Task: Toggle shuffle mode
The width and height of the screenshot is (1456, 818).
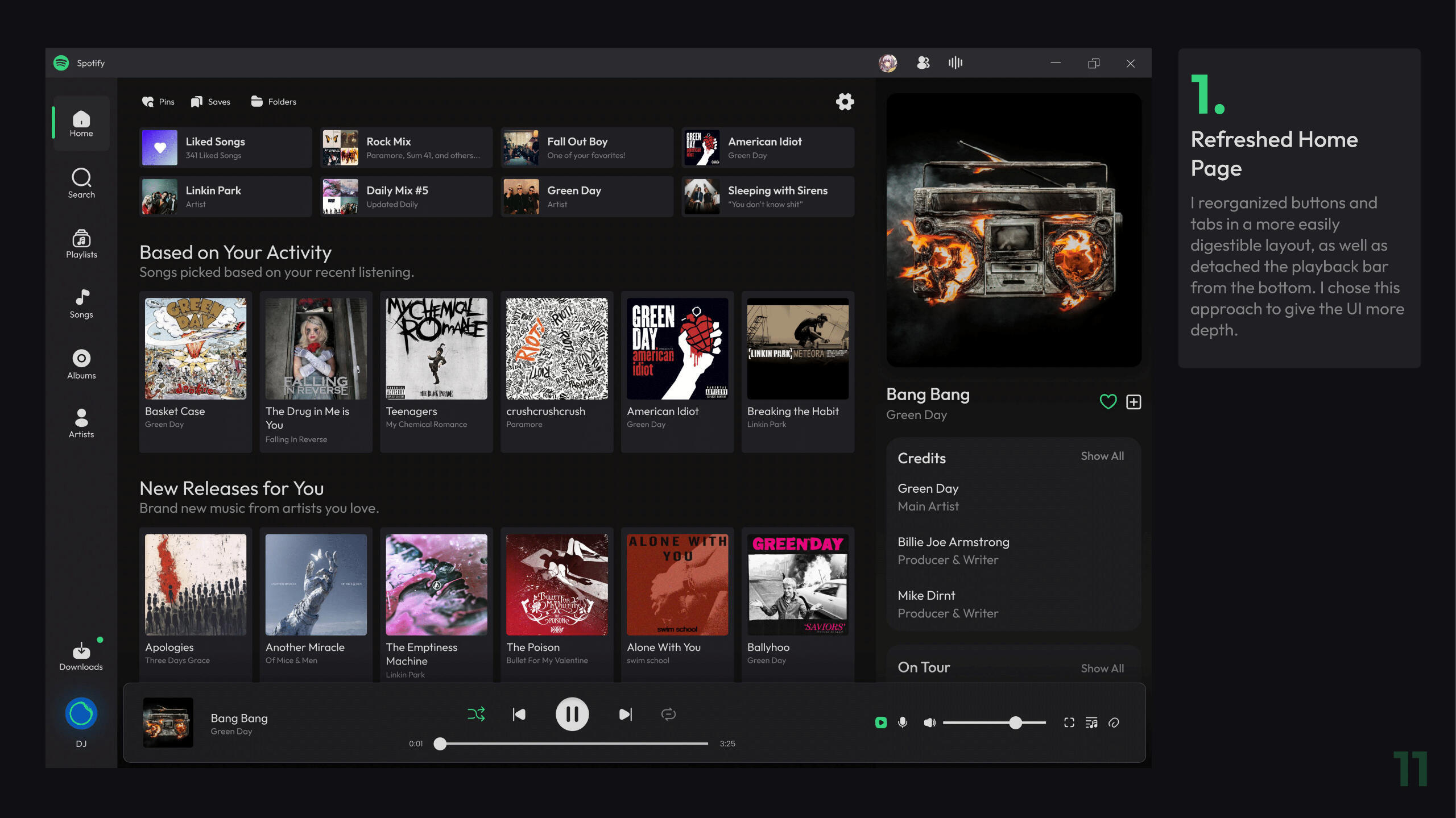Action: pyautogui.click(x=476, y=714)
